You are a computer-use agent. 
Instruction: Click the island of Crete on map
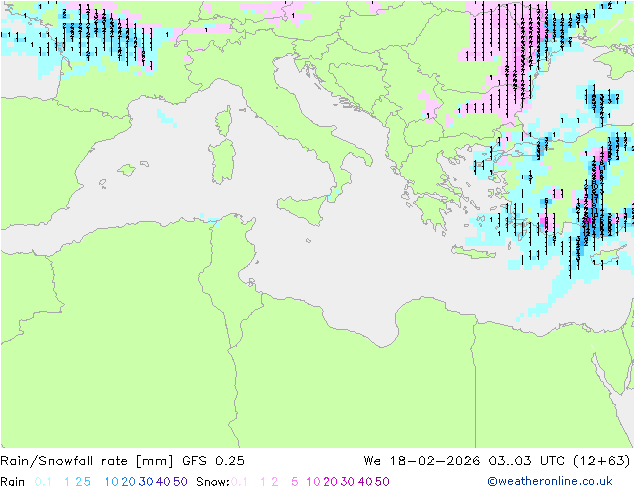(x=473, y=252)
